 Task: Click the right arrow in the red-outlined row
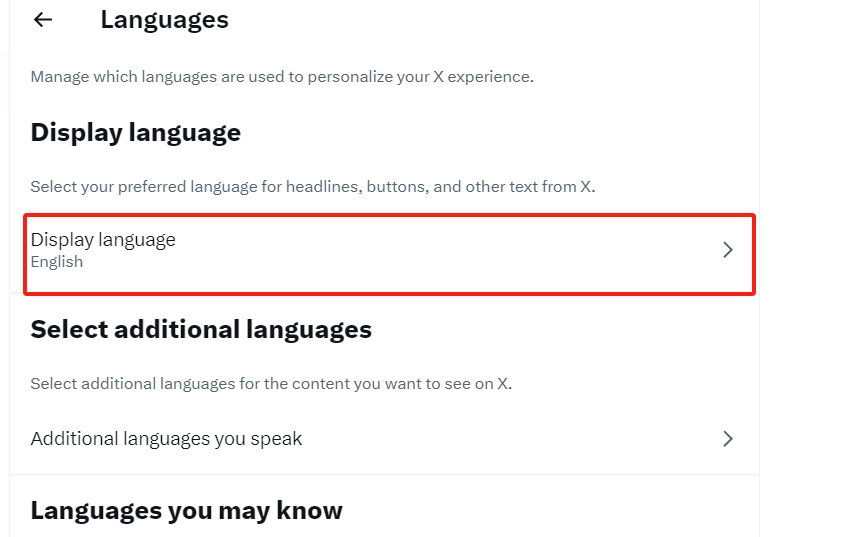[728, 250]
